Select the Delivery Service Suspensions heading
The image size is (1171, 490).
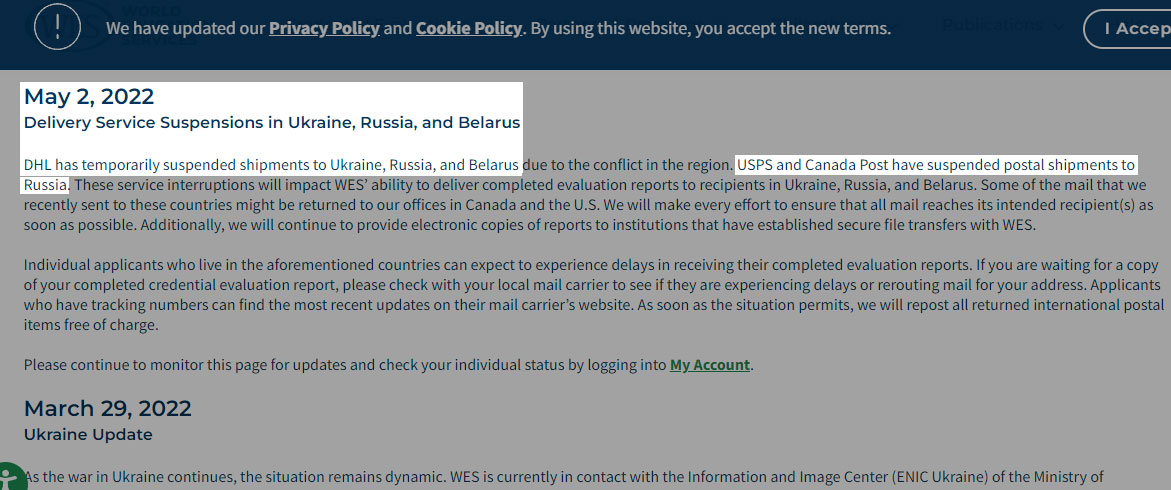coord(272,122)
